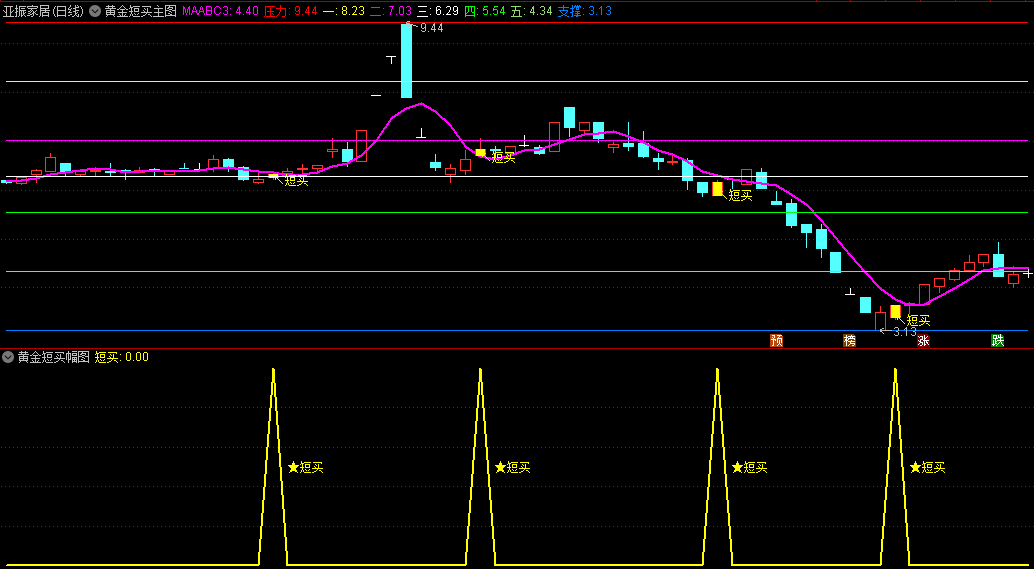The image size is (1034, 569).
Task: Select the 短买: 0.00 sub-chart value
Action: point(121,357)
